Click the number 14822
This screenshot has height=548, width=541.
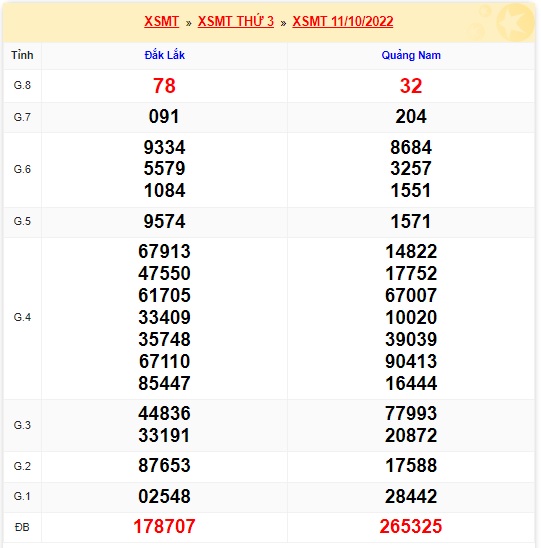click(x=411, y=251)
